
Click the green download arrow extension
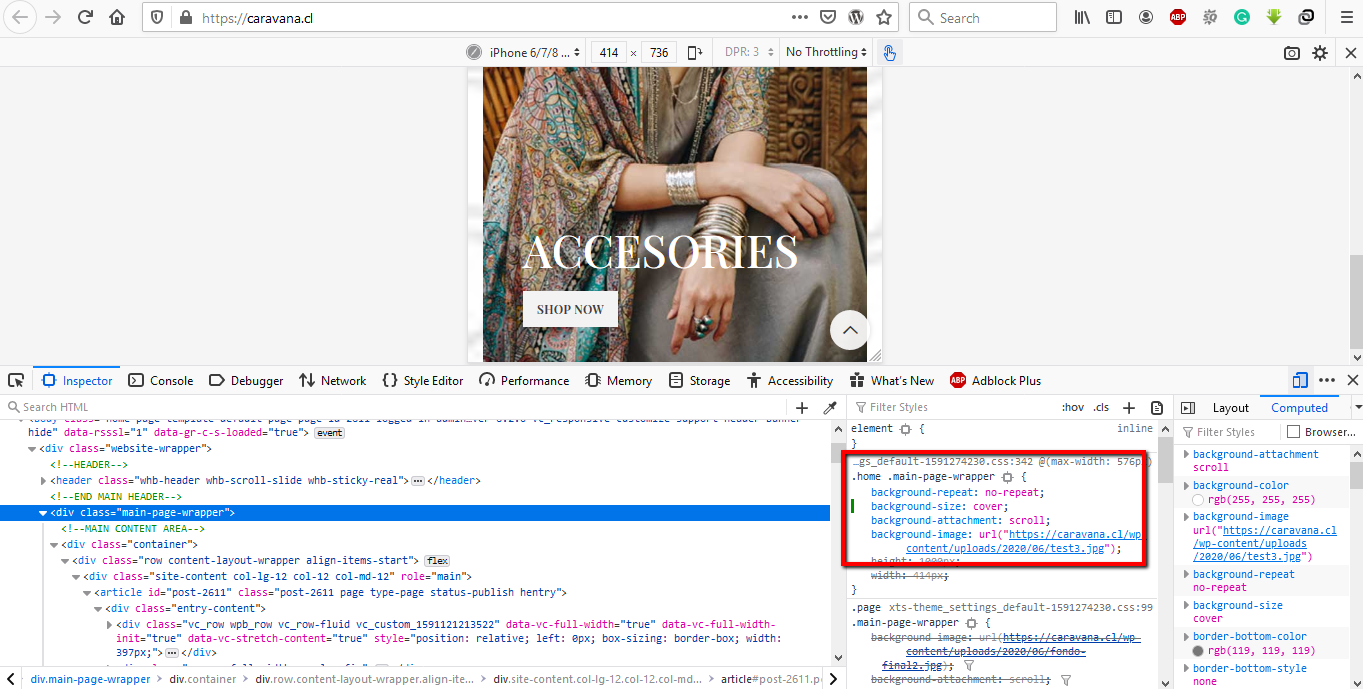click(x=1274, y=17)
